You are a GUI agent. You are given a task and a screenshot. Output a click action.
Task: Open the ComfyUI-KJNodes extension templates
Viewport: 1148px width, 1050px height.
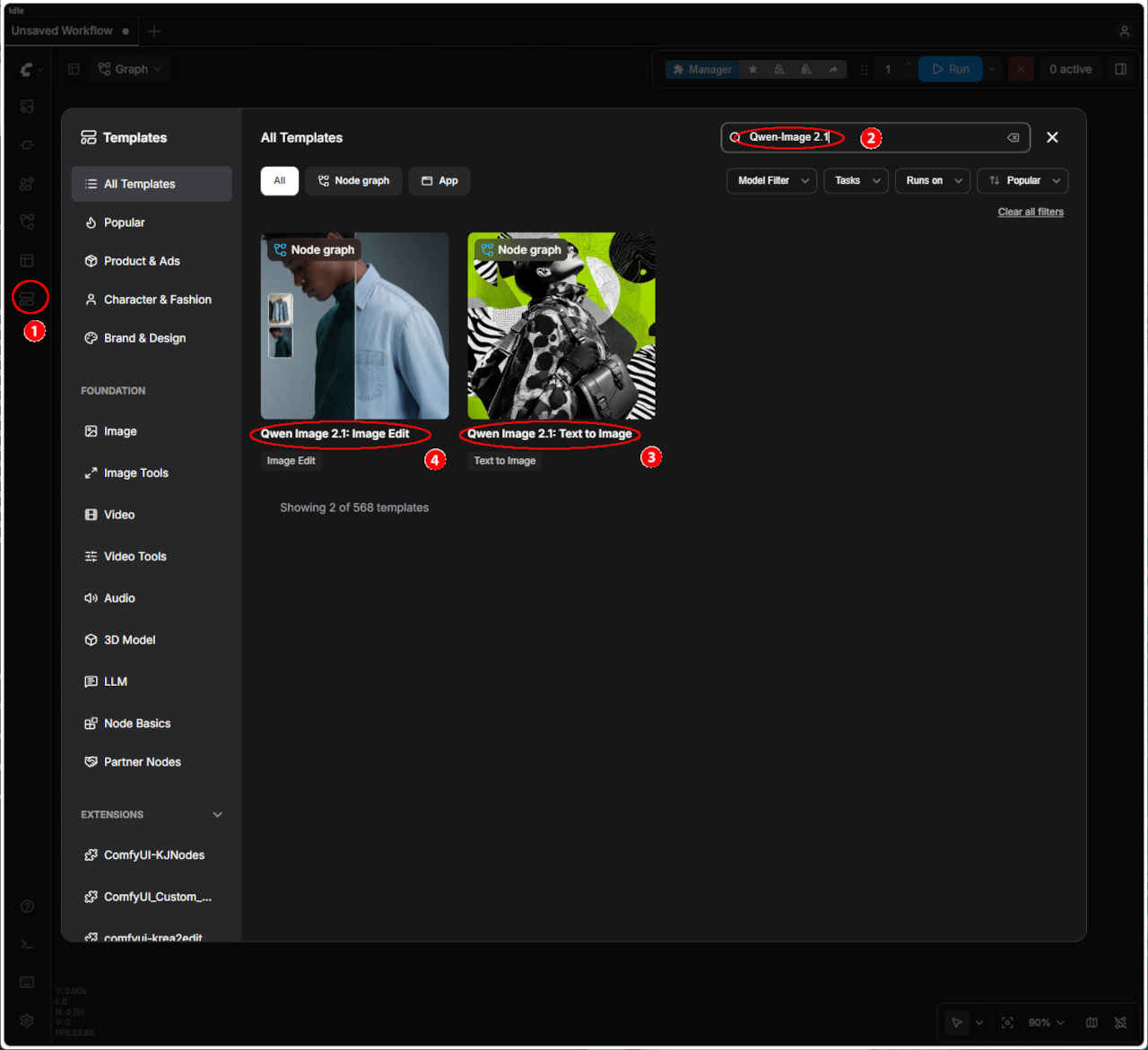152,855
